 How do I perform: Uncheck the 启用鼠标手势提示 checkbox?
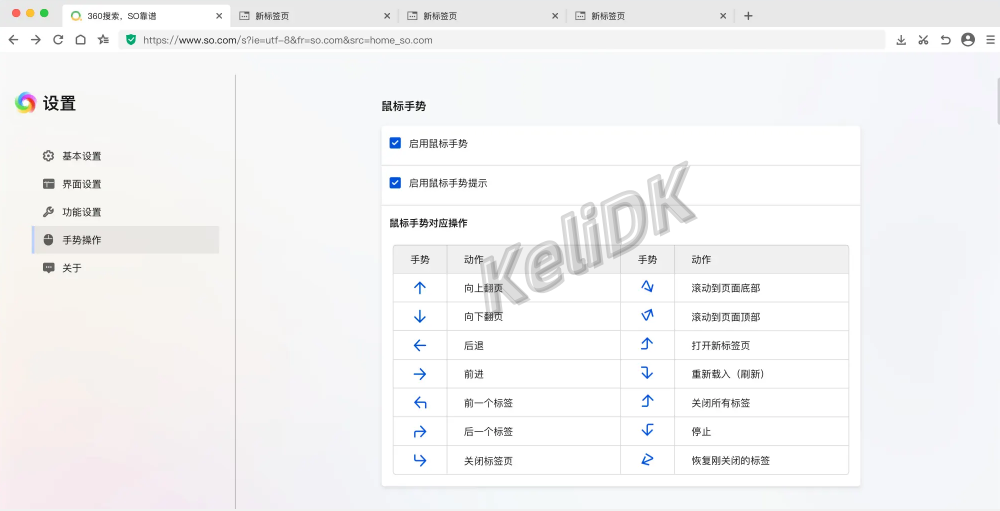click(x=395, y=184)
